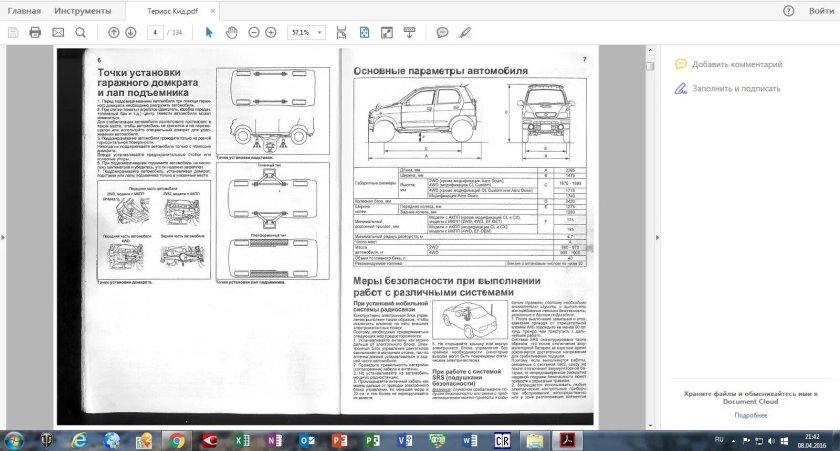The height and width of the screenshot is (451, 840).
Task: Select the arrow selection tool
Action: click(x=209, y=32)
